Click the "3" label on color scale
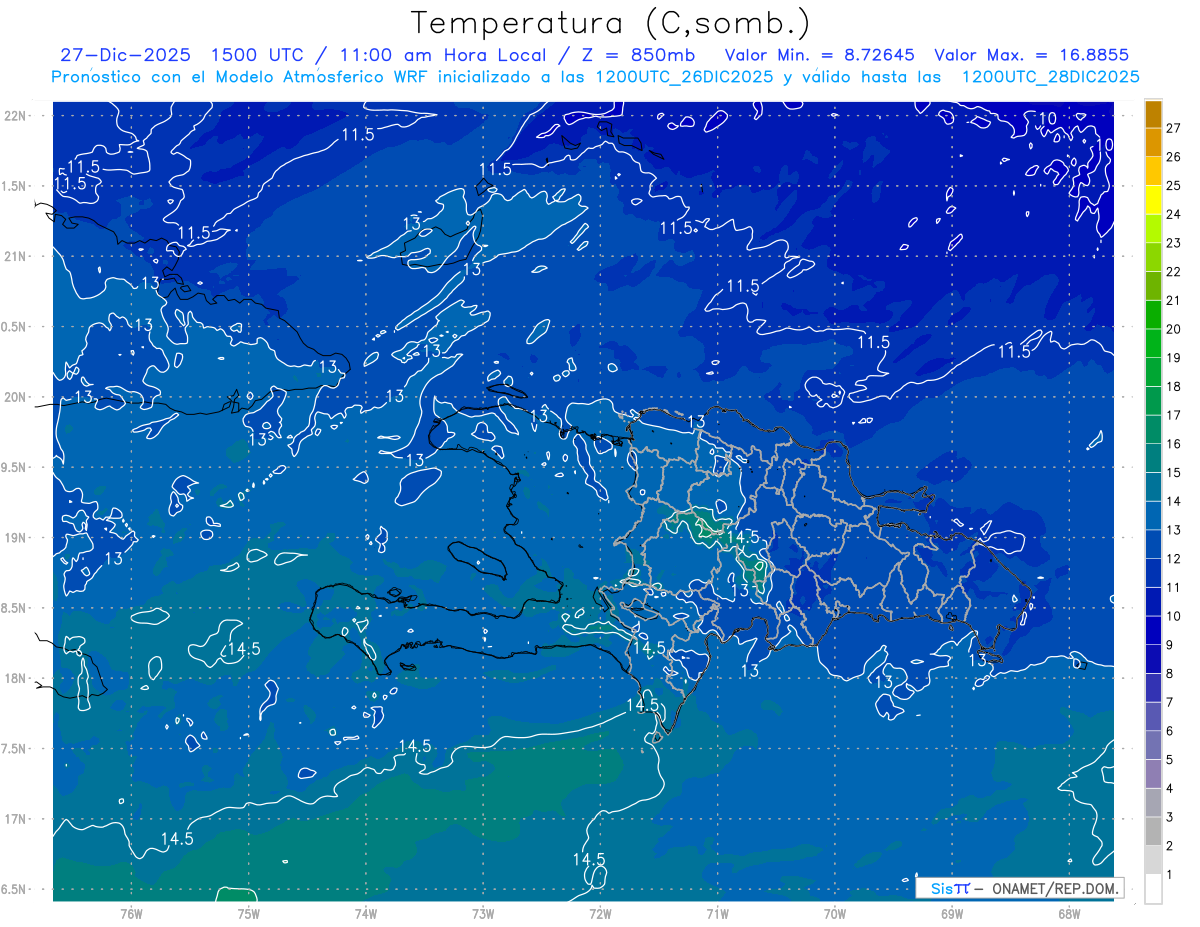Image resolution: width=1200 pixels, height=927 pixels. click(1170, 818)
